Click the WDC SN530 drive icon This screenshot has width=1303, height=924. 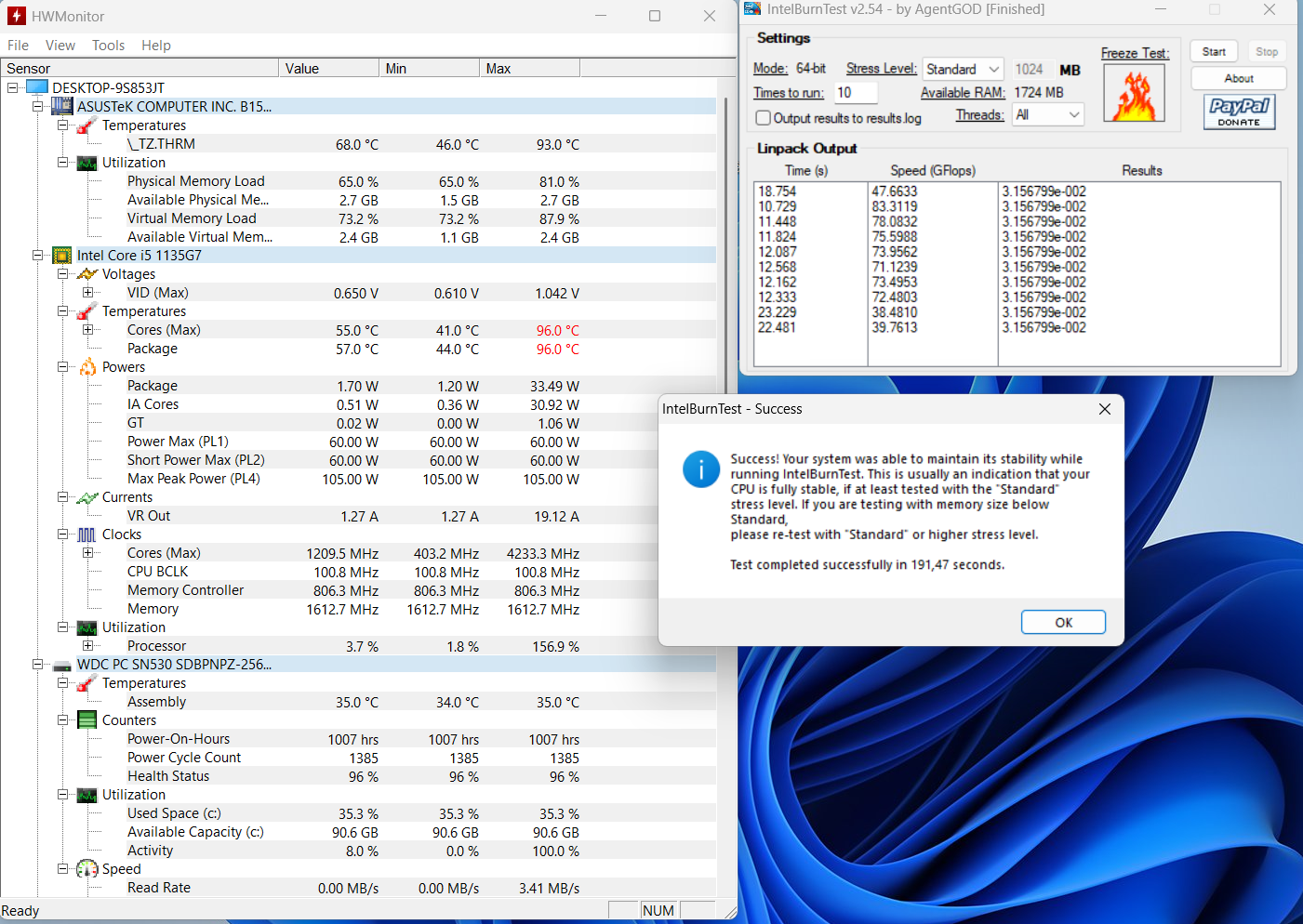tap(62, 665)
